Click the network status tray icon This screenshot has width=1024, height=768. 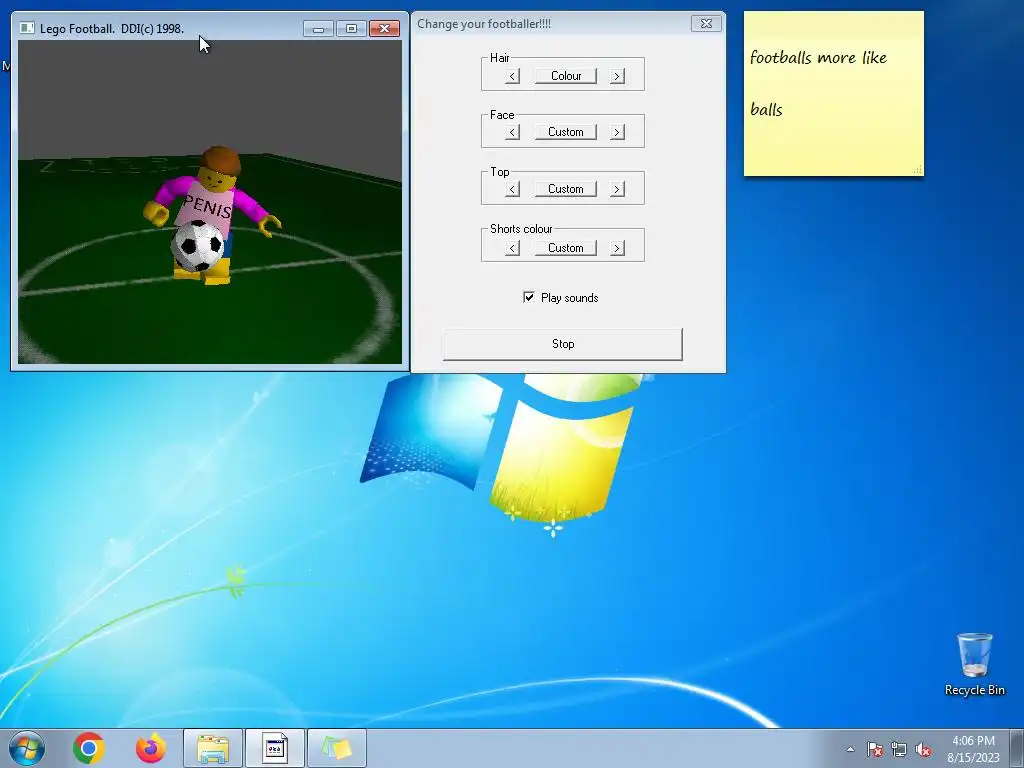(x=899, y=749)
